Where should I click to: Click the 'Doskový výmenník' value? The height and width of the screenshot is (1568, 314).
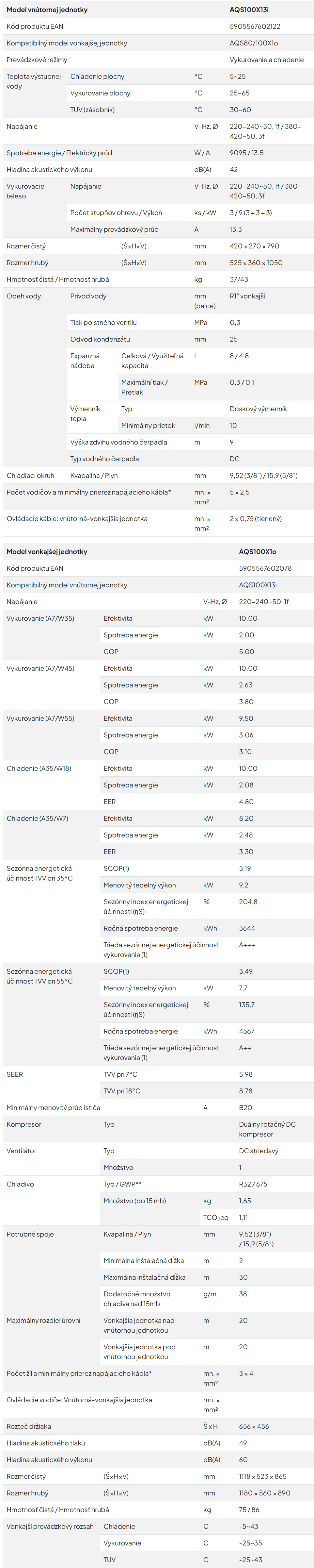click(x=258, y=409)
